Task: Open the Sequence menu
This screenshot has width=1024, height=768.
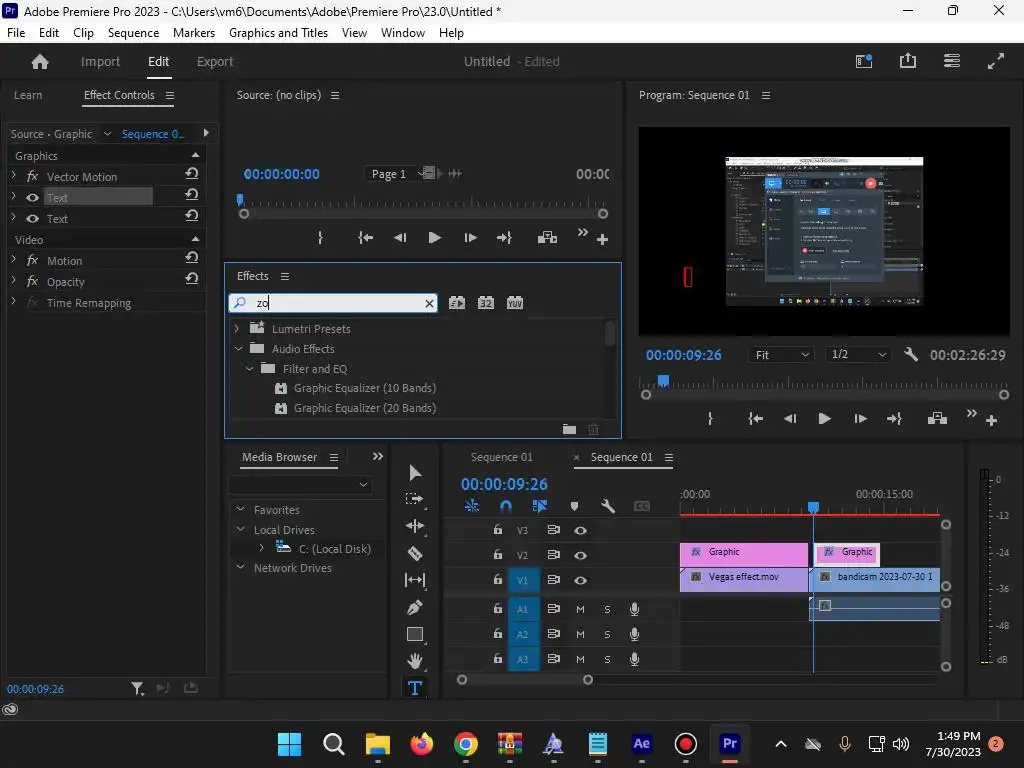Action: point(133,33)
